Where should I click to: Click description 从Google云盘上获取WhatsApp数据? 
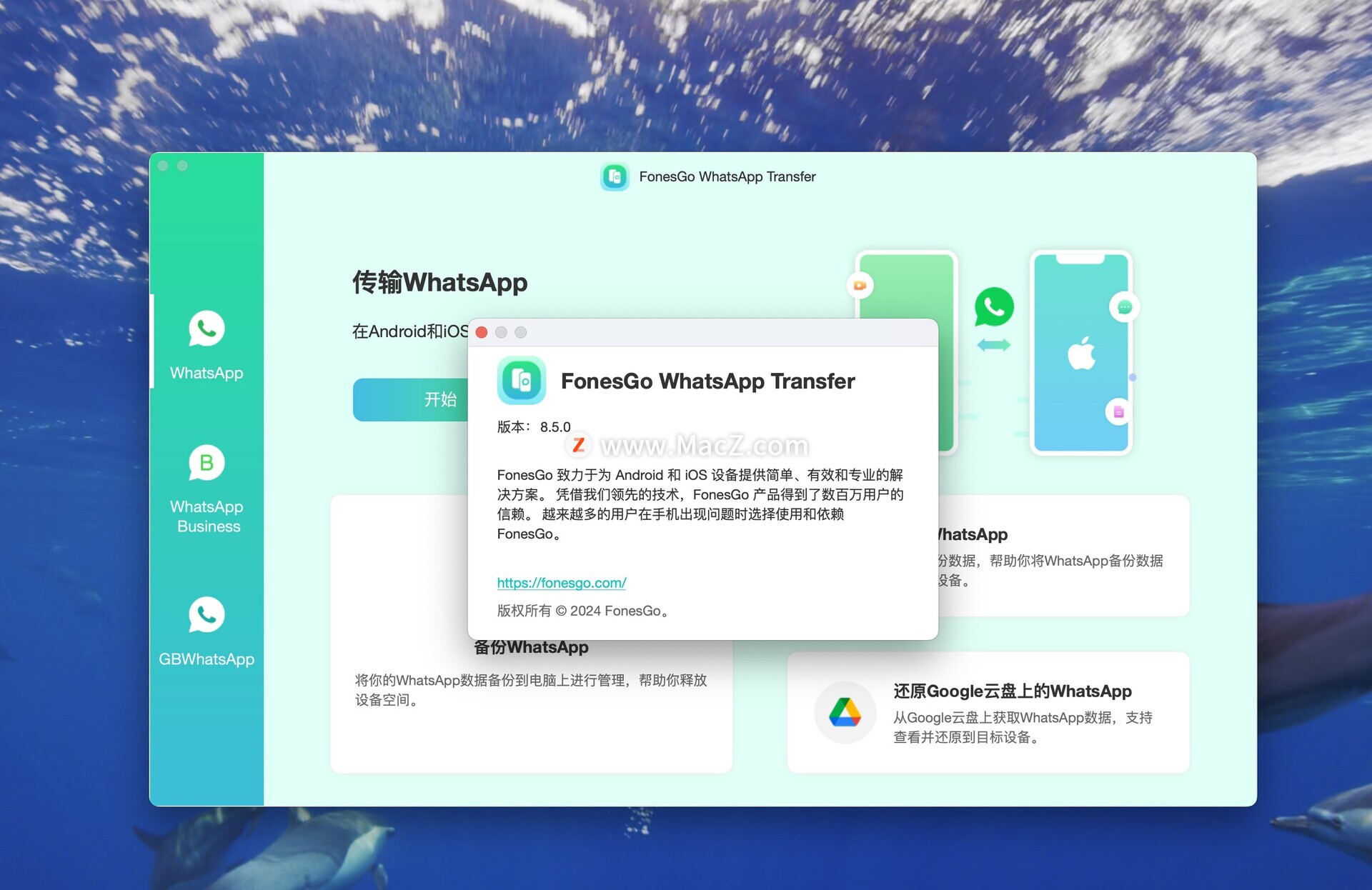(x=1023, y=727)
